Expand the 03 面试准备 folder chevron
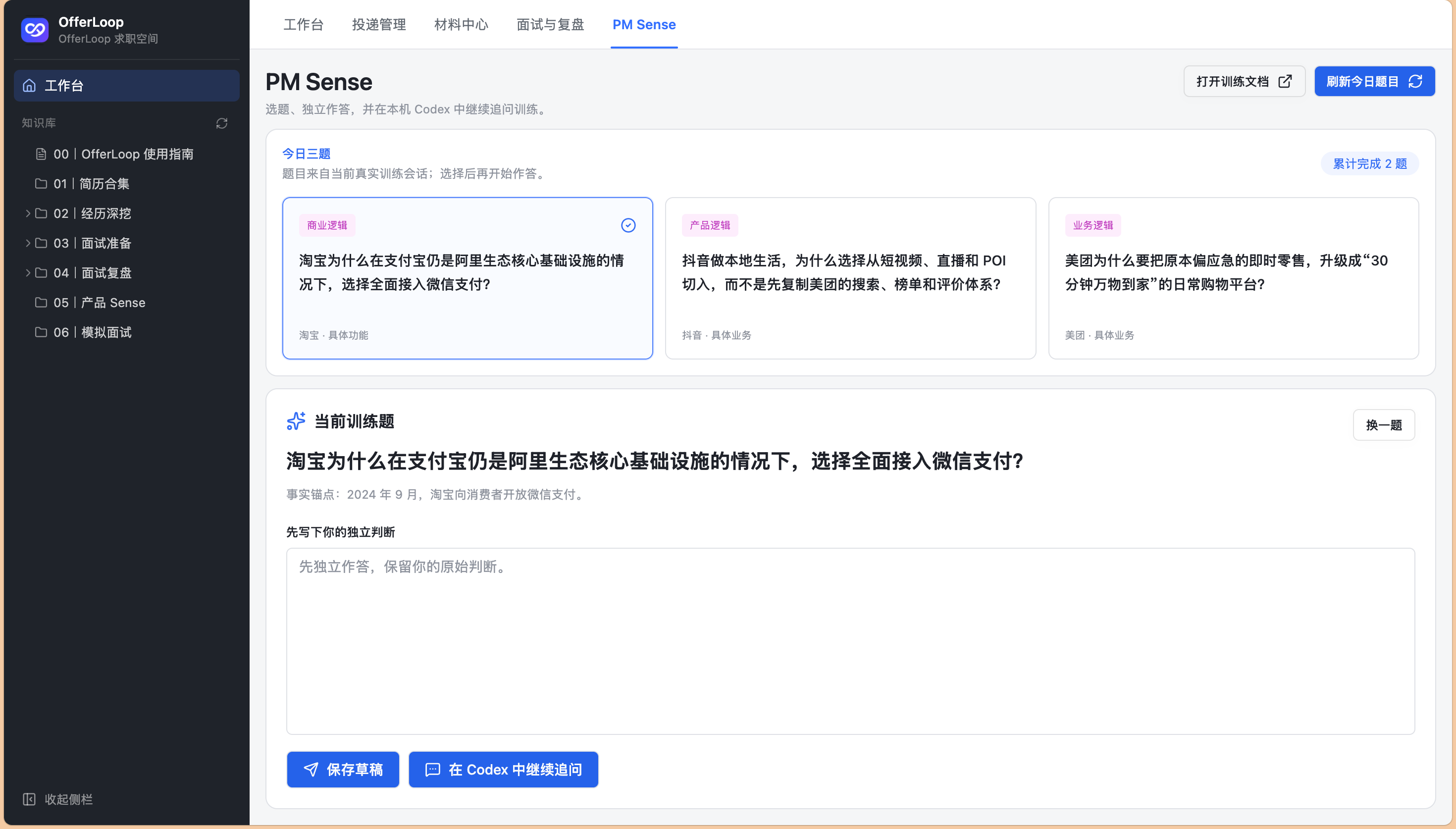The width and height of the screenshot is (1456, 829). (x=27, y=243)
